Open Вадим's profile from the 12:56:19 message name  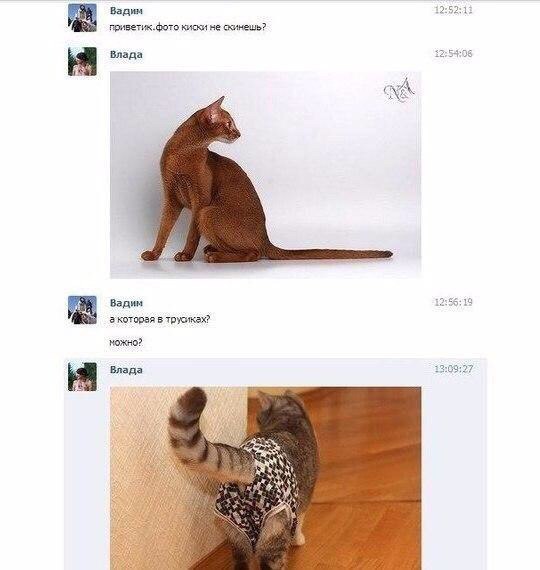tap(126, 303)
